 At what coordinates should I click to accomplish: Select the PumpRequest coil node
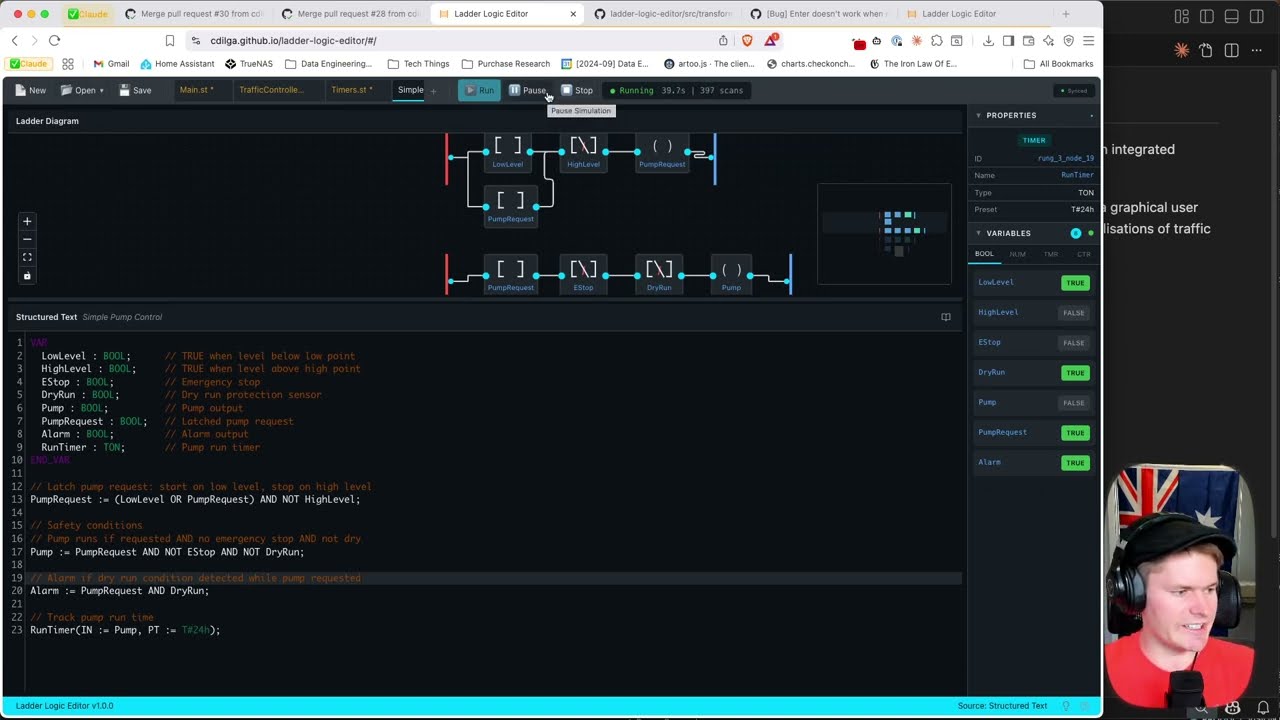tap(661, 151)
